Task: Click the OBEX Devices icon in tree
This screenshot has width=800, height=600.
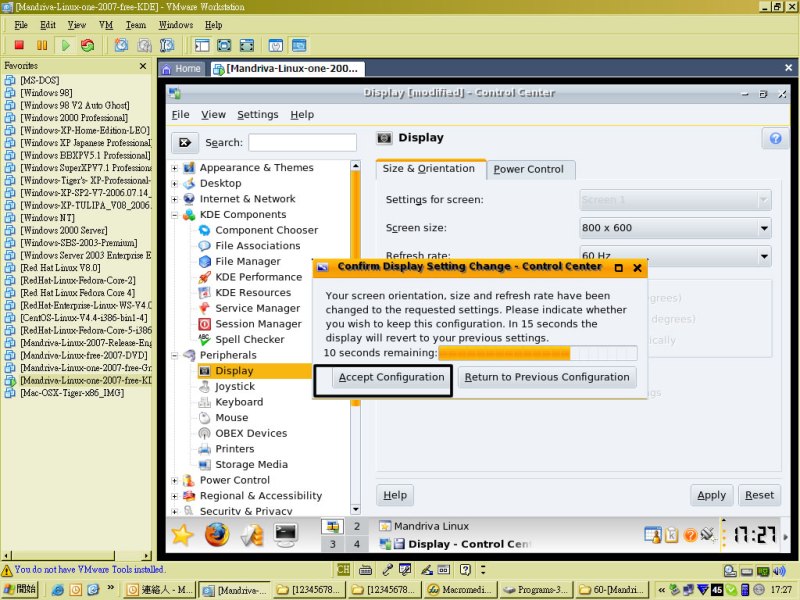Action: (x=205, y=434)
